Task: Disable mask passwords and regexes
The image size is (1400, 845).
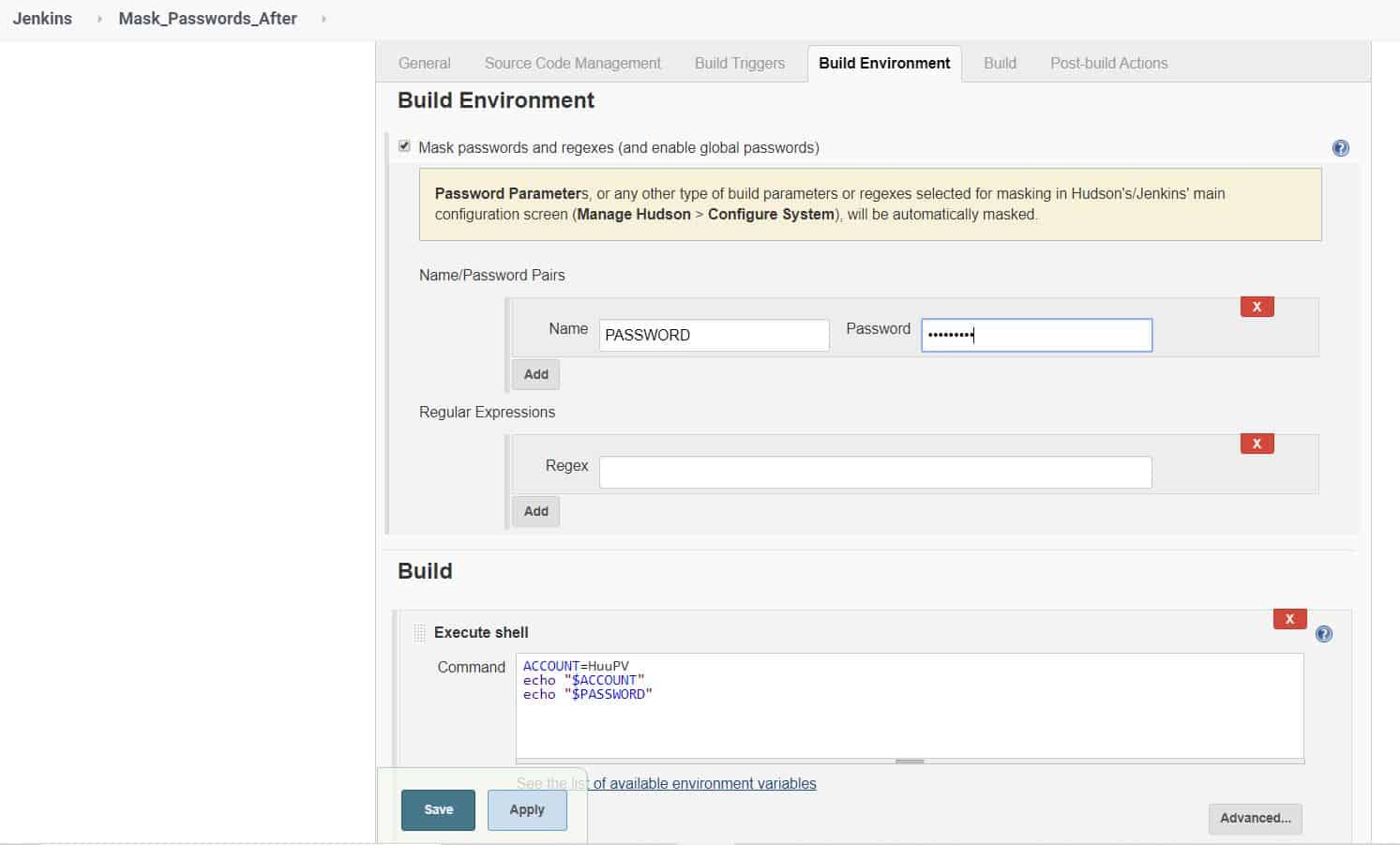Action: [x=404, y=146]
